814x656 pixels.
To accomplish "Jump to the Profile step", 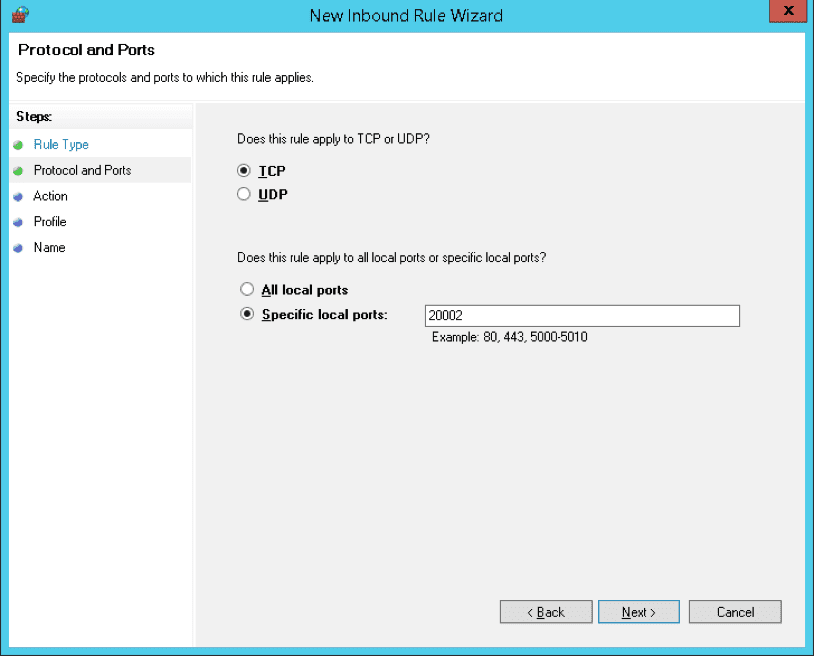I will [x=50, y=222].
